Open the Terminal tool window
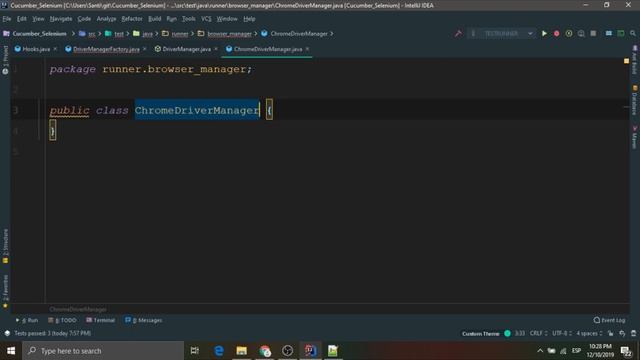Image resolution: width=640 pixels, height=360 pixels. [x=100, y=320]
